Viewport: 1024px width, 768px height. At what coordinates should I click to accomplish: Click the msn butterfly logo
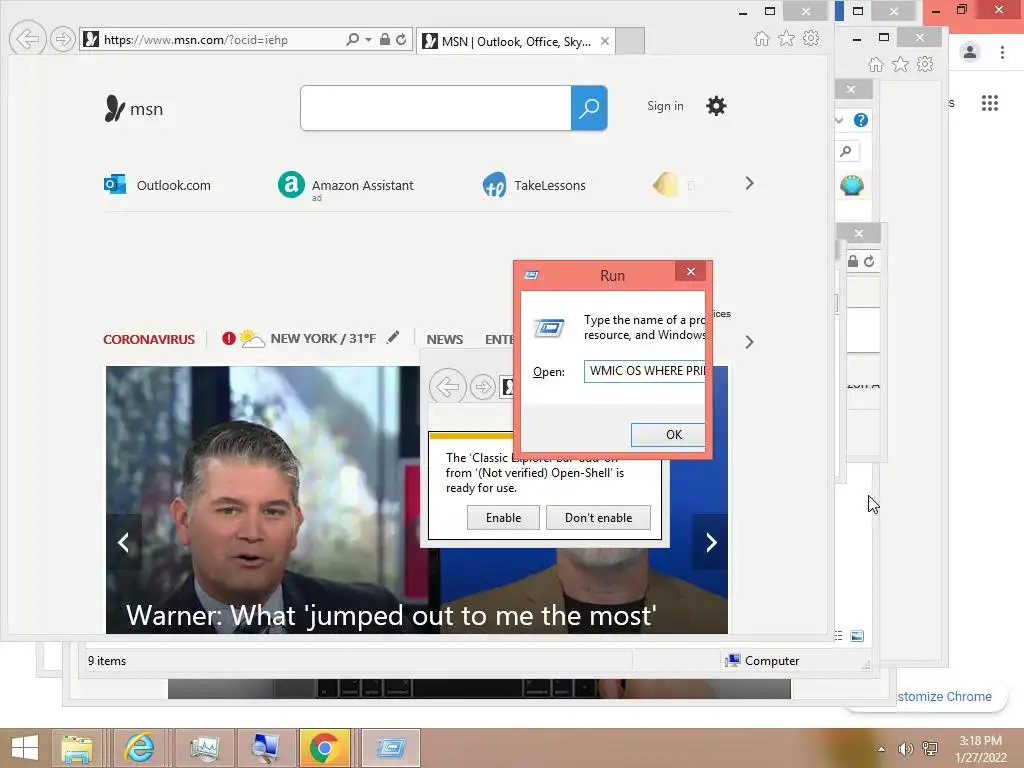(x=133, y=108)
